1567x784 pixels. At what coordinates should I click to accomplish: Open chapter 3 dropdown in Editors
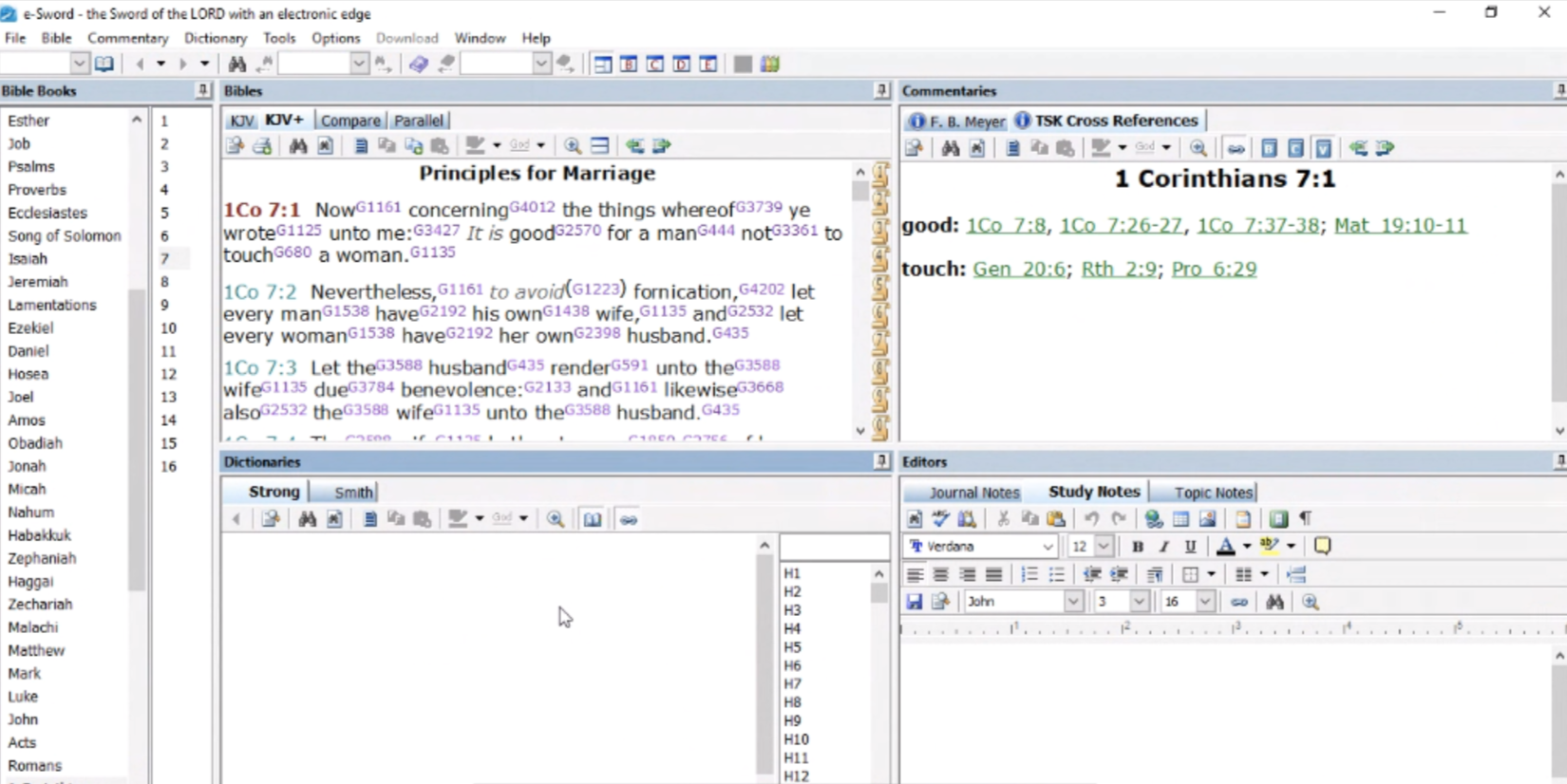pos(1139,602)
